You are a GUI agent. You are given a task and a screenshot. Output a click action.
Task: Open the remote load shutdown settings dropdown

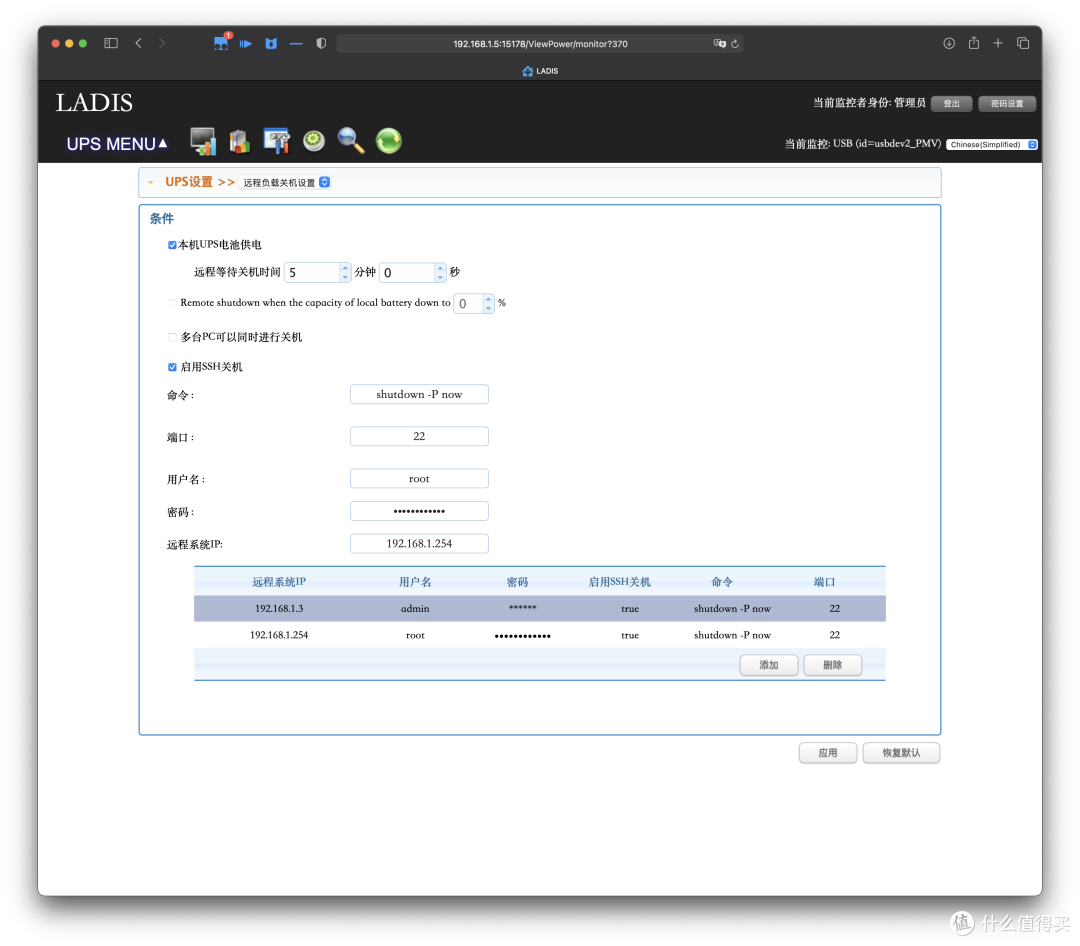[x=285, y=183]
